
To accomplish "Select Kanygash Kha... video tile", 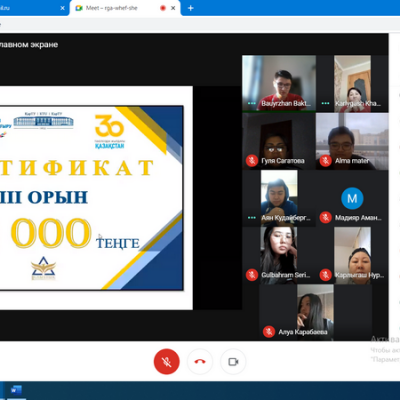I will (x=352, y=84).
